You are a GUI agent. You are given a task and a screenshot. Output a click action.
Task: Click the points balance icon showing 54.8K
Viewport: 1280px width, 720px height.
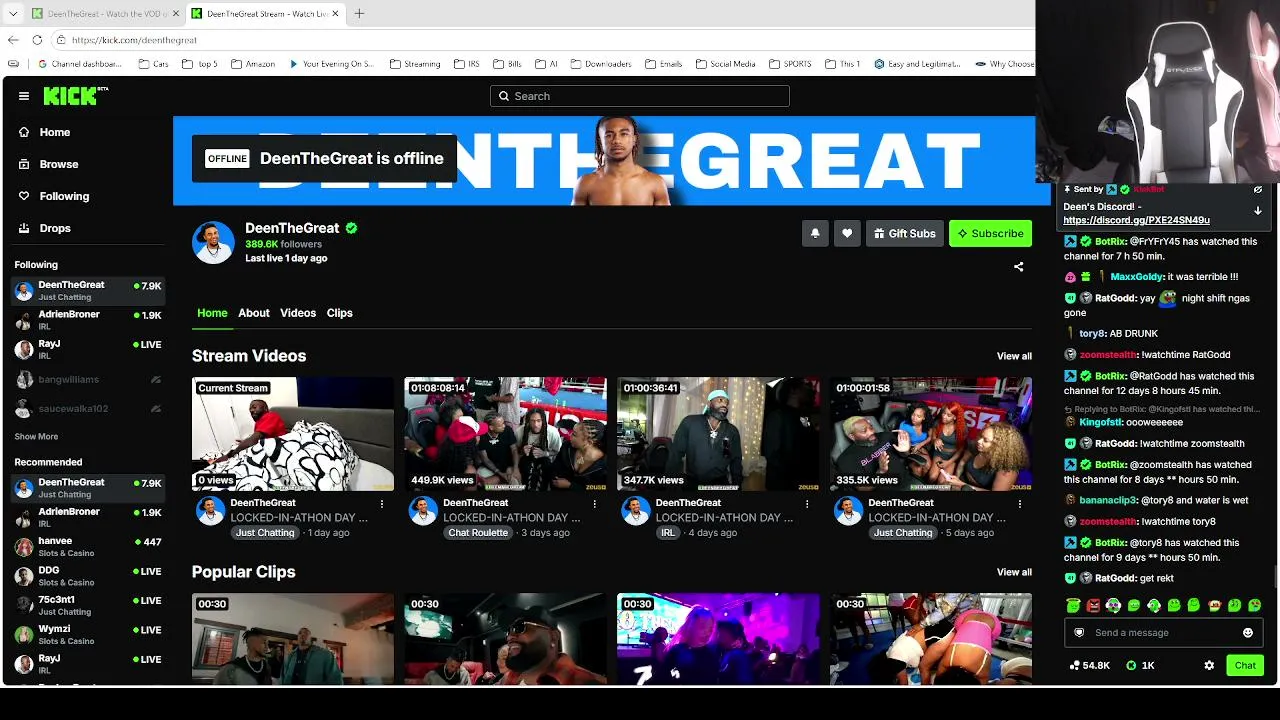(1075, 665)
